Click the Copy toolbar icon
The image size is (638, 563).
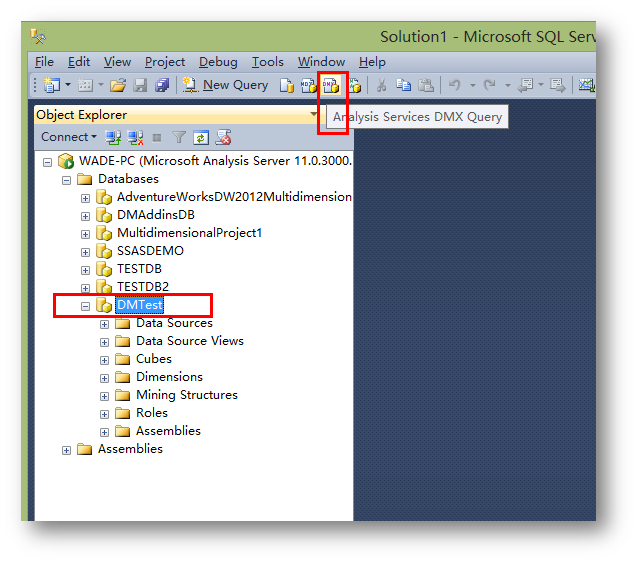[x=403, y=85]
